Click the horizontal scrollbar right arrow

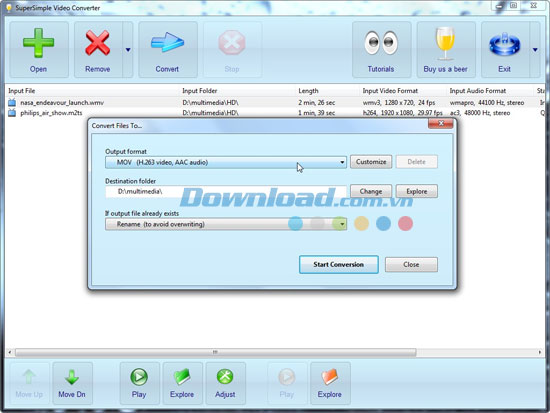(x=539, y=352)
